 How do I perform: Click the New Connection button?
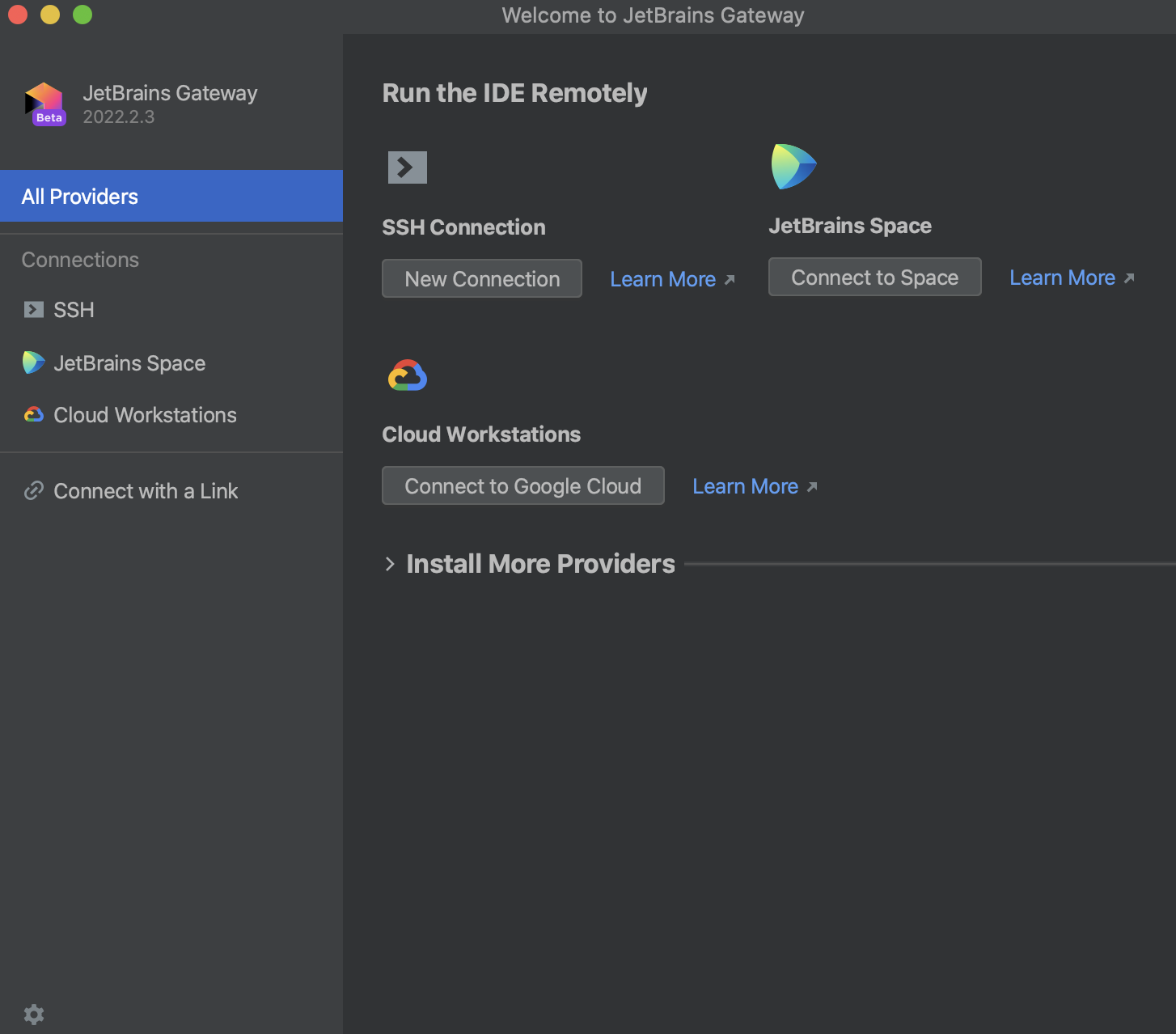click(x=482, y=278)
